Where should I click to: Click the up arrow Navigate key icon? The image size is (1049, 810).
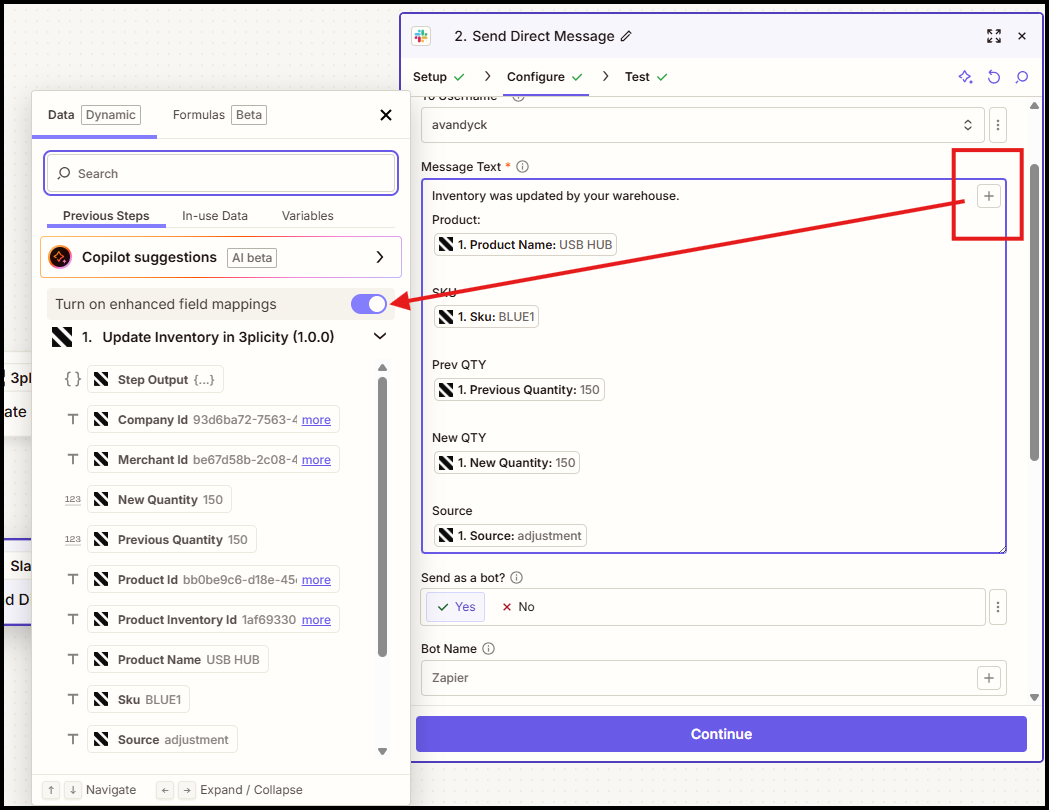pos(51,790)
